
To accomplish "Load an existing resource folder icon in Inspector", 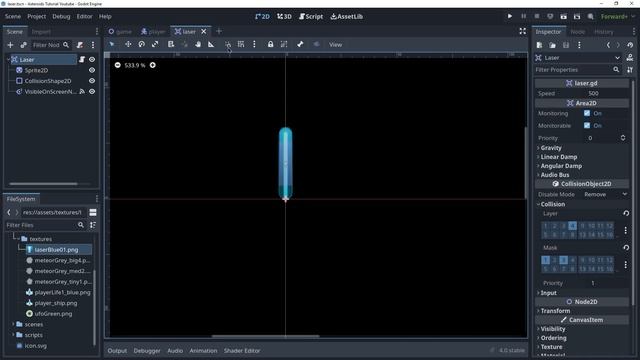I will pyautogui.click(x=552, y=45).
